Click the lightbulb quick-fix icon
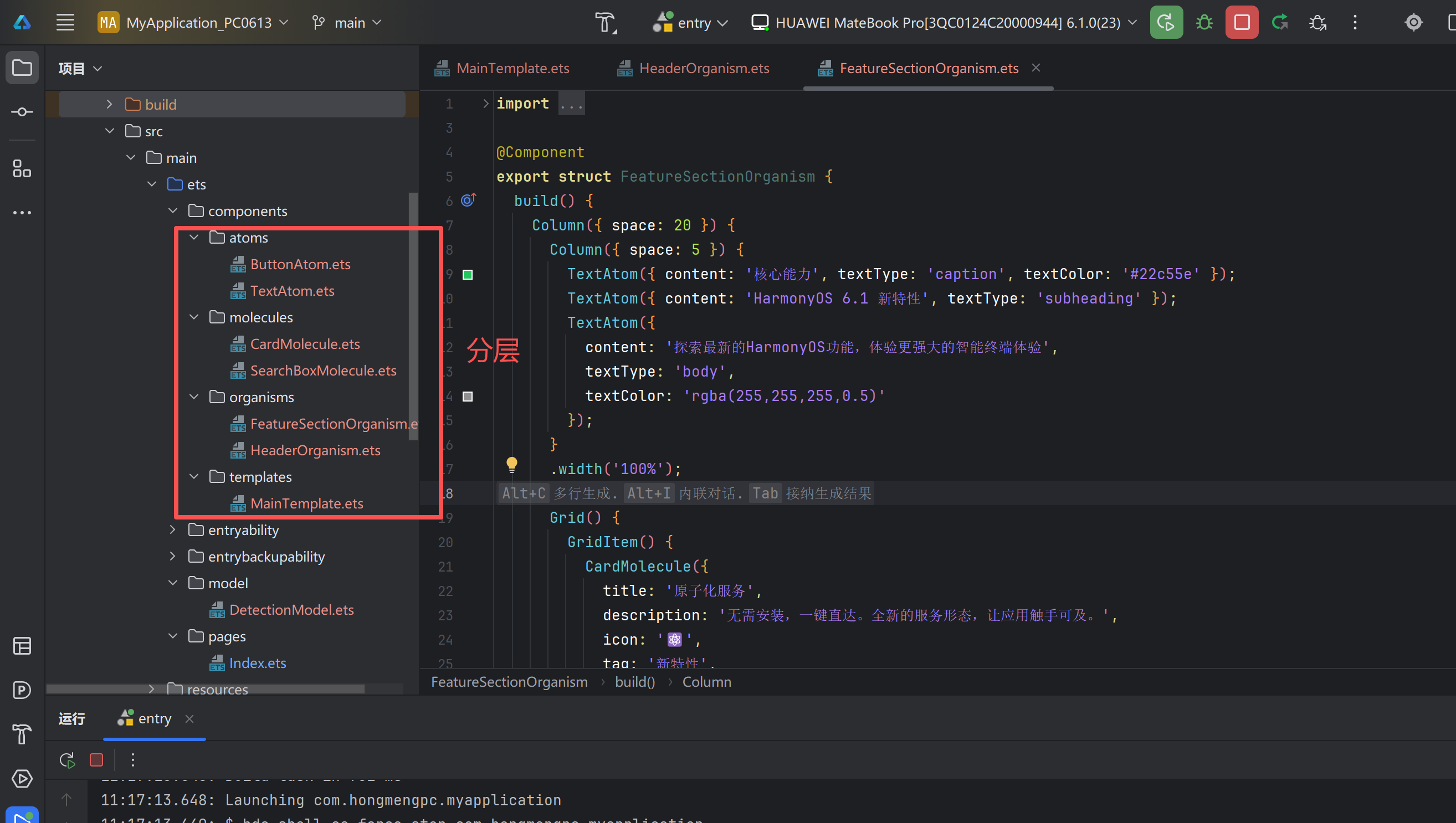The image size is (1456, 823). tap(512, 465)
